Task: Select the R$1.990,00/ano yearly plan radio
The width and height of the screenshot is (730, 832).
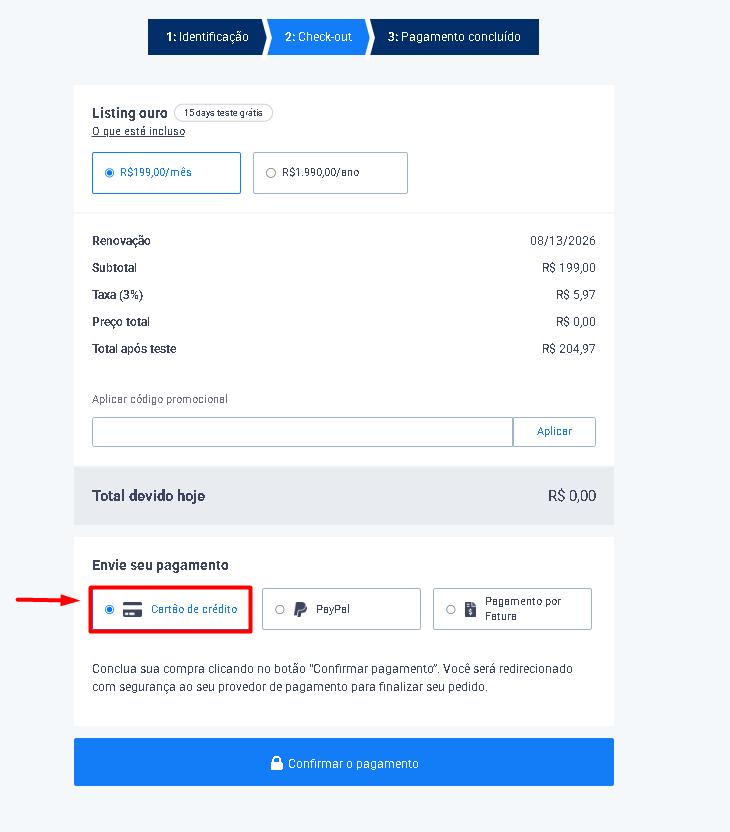Action: tap(271, 173)
